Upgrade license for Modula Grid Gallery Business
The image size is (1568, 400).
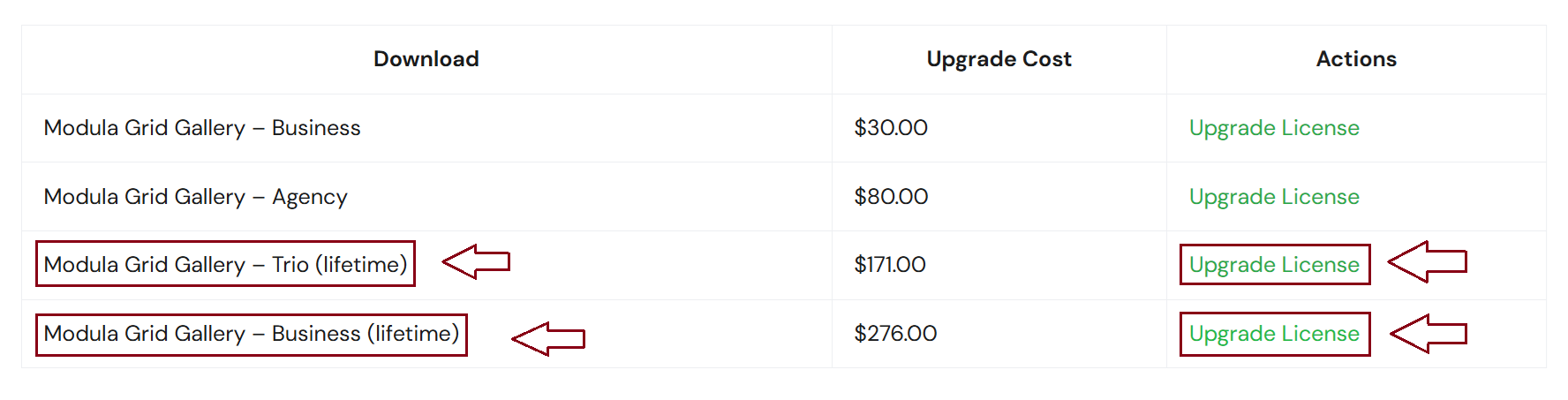(x=1273, y=128)
